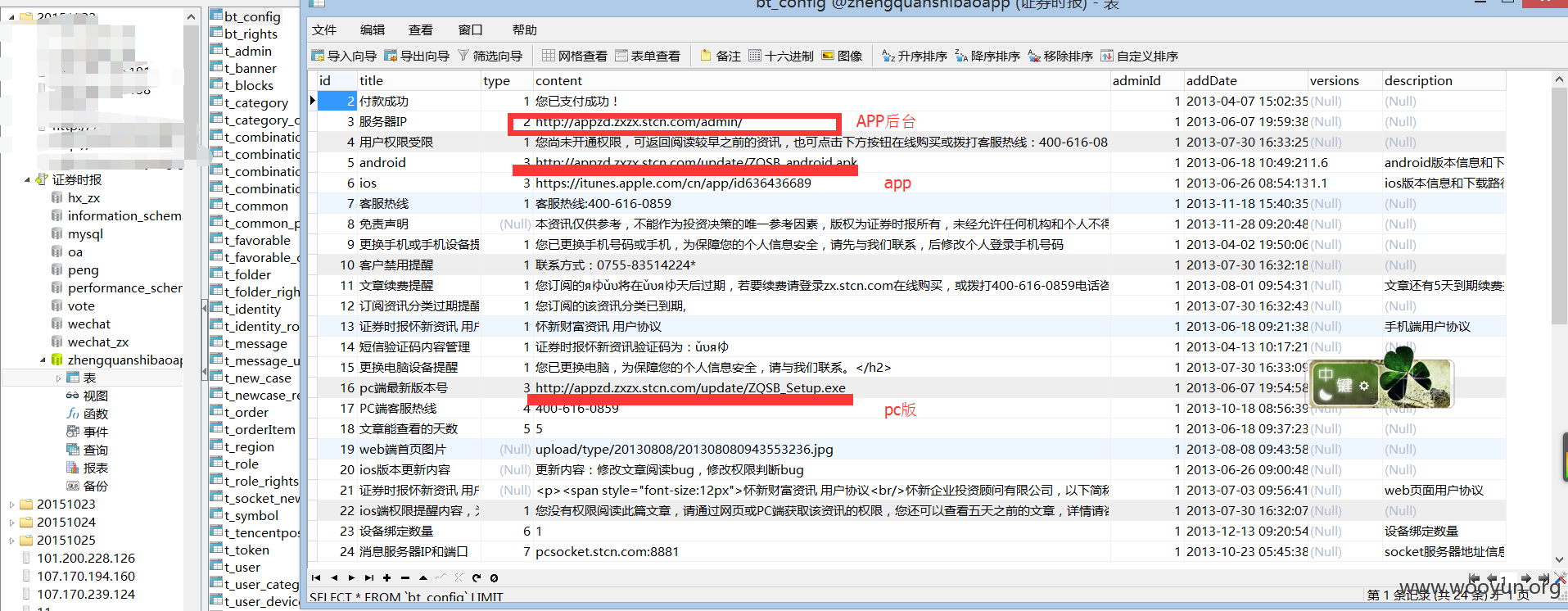Click the edit record triangle icon
Viewport: 1568px width, 611px height.
[x=423, y=577]
